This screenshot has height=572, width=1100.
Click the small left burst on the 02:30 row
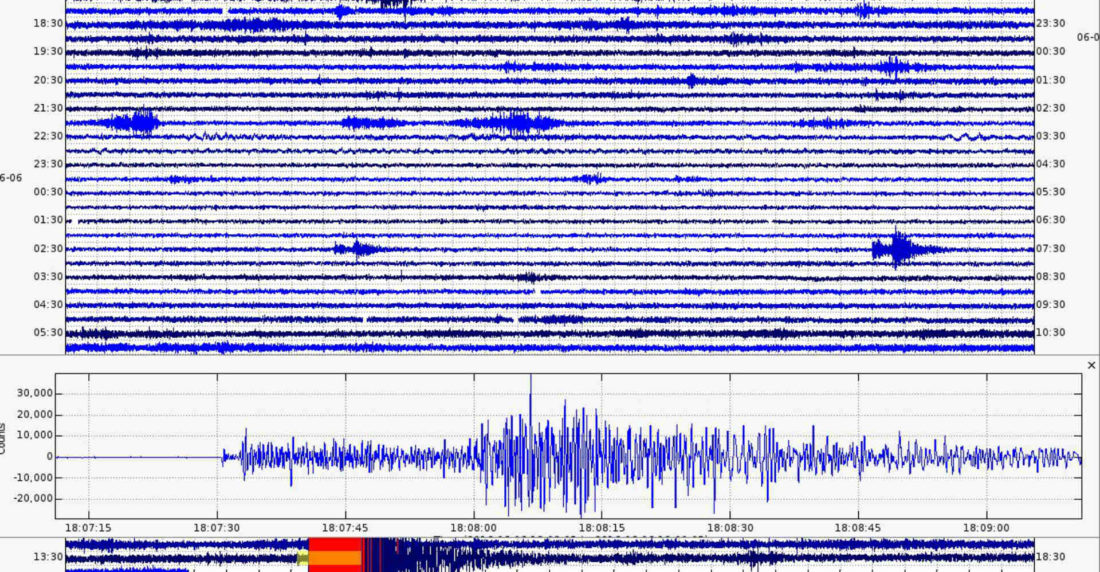(356, 248)
